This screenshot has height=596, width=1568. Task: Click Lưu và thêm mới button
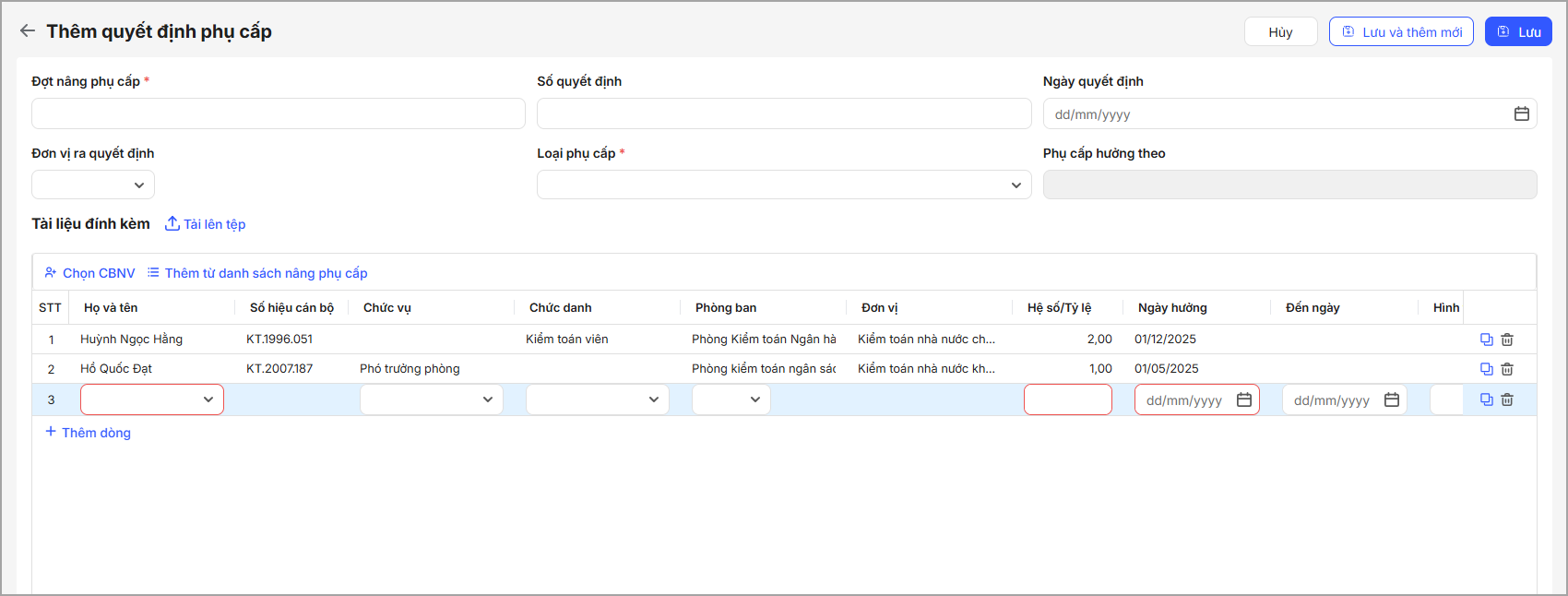click(x=1401, y=31)
